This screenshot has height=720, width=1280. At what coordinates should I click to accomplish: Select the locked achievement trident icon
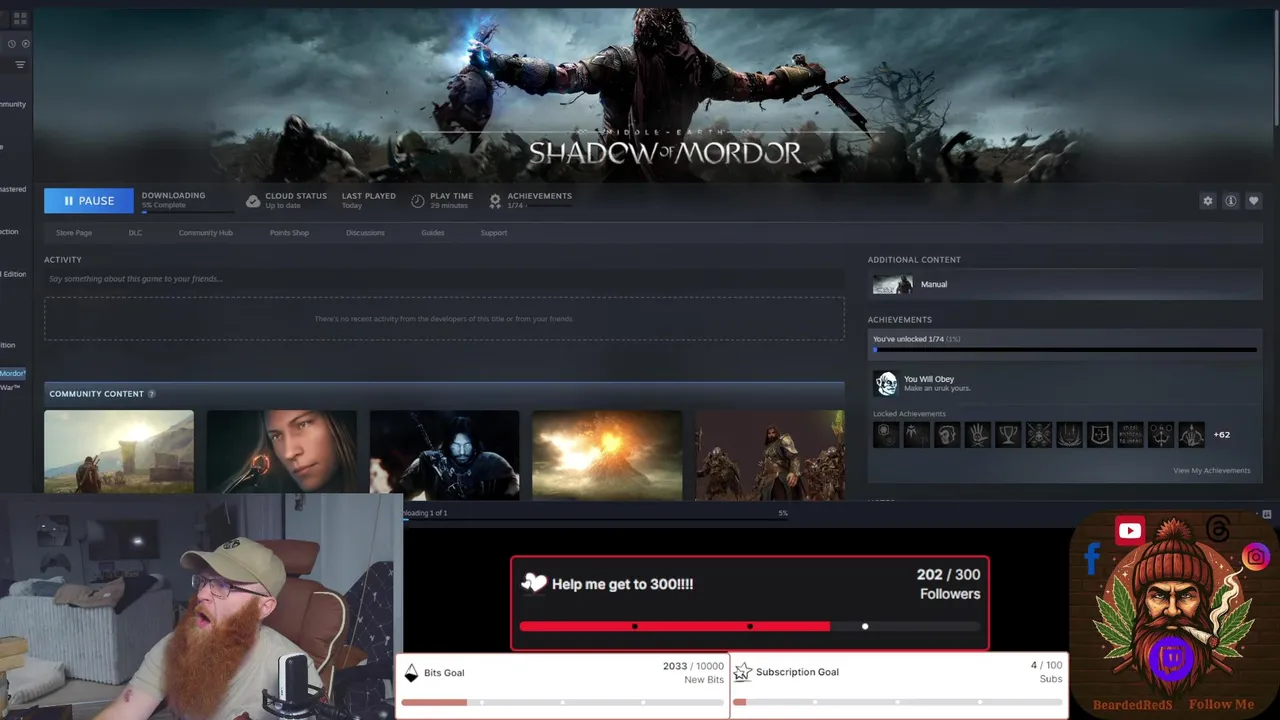tap(1160, 435)
